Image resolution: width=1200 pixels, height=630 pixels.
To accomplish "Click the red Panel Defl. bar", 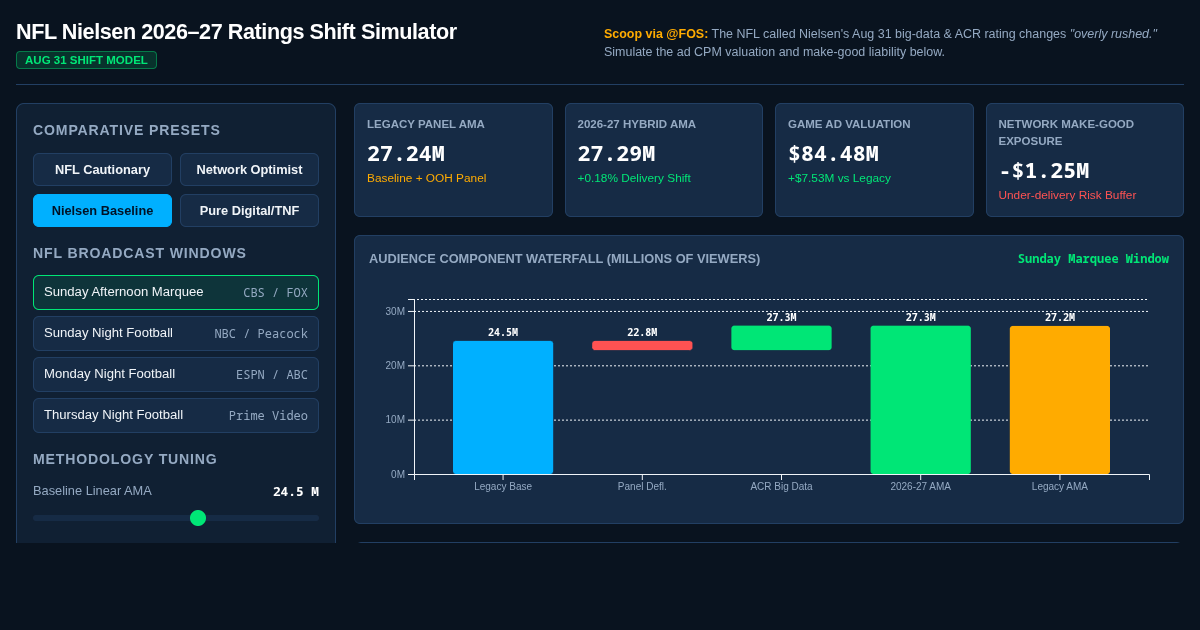I will [642, 345].
